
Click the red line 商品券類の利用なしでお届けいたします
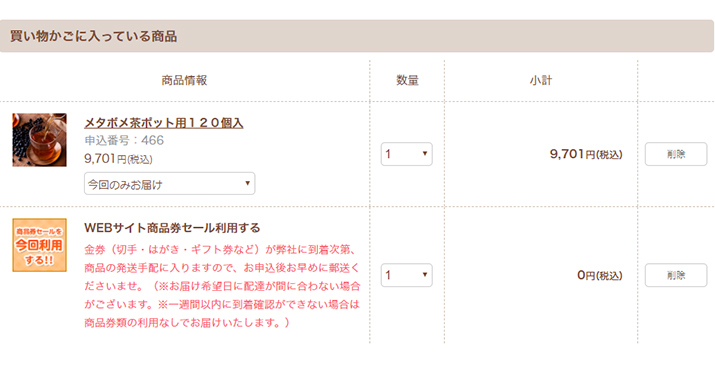[187, 322]
